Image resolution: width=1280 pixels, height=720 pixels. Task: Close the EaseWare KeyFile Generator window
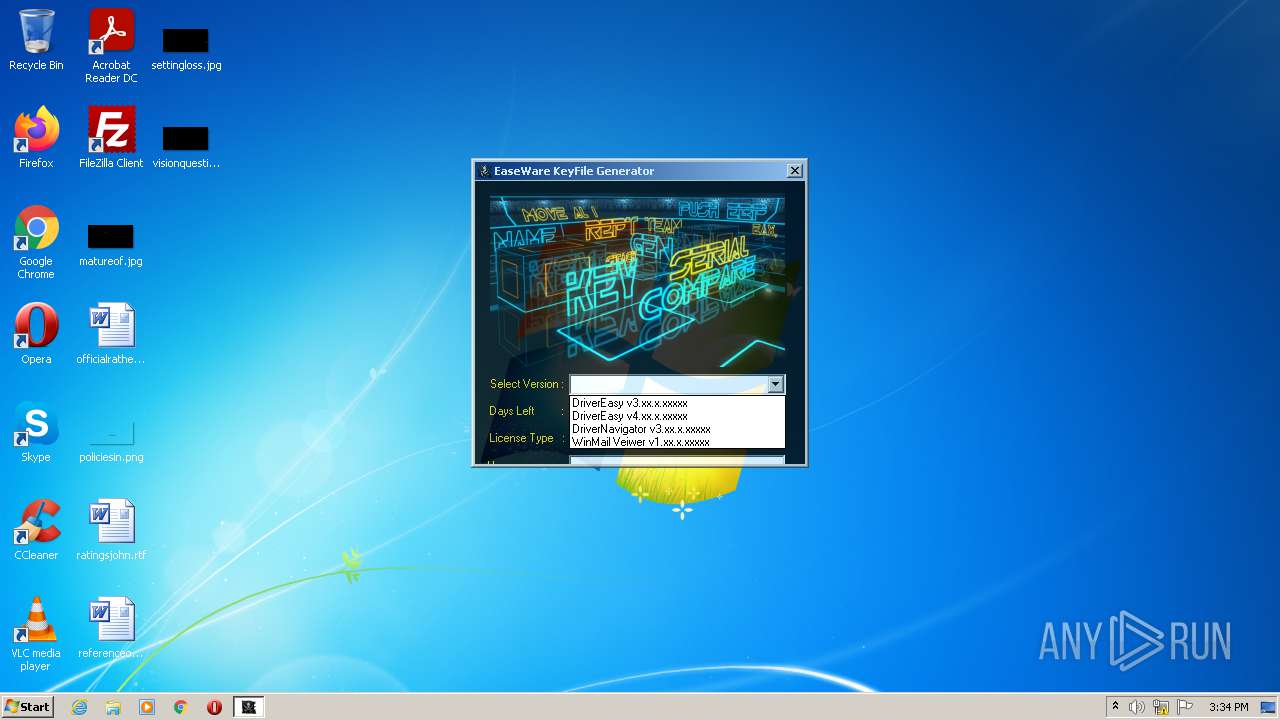pos(795,171)
